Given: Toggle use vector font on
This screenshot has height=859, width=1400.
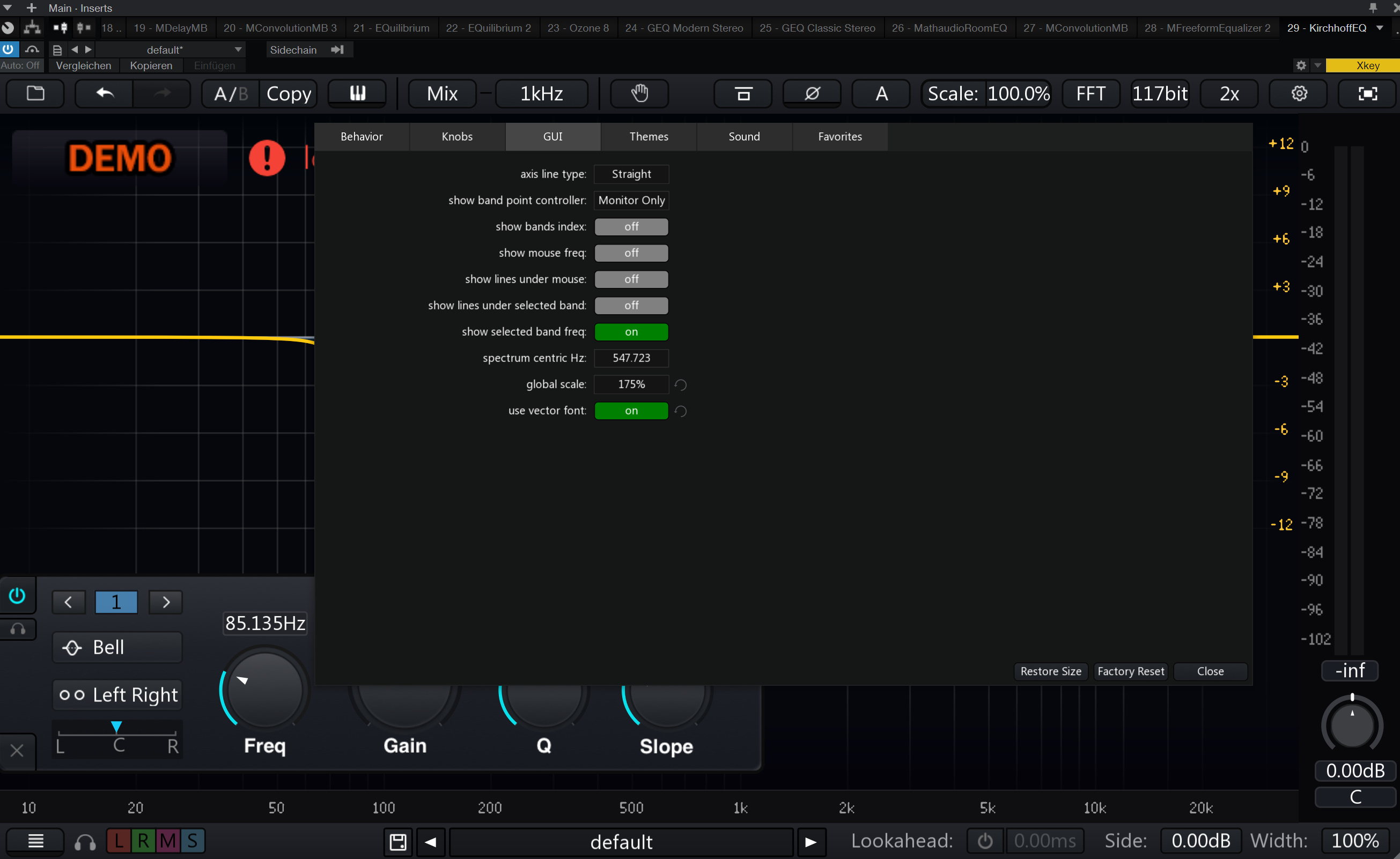Looking at the screenshot, I should (x=631, y=410).
